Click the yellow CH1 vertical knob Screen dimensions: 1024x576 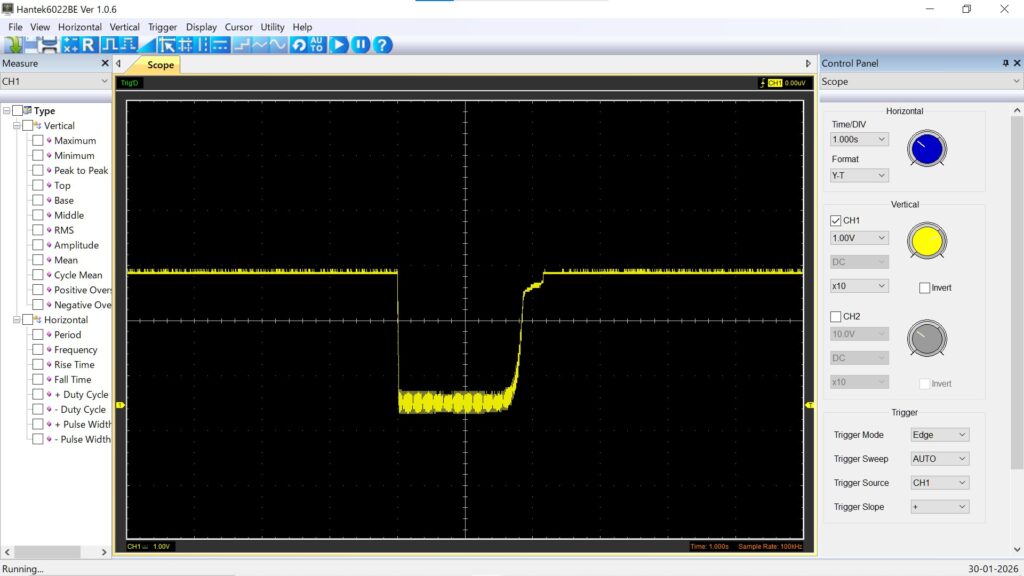click(x=926, y=241)
